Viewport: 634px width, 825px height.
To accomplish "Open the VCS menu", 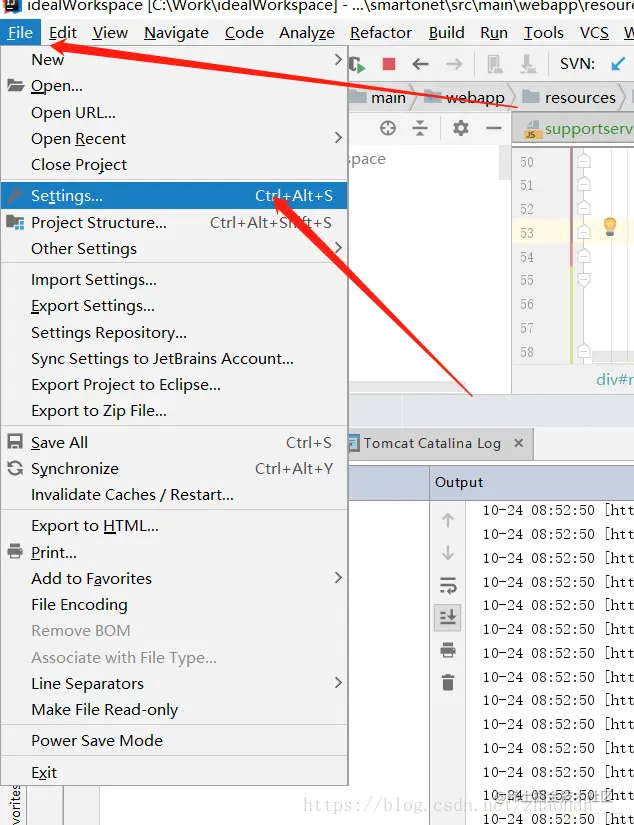I will pos(594,33).
